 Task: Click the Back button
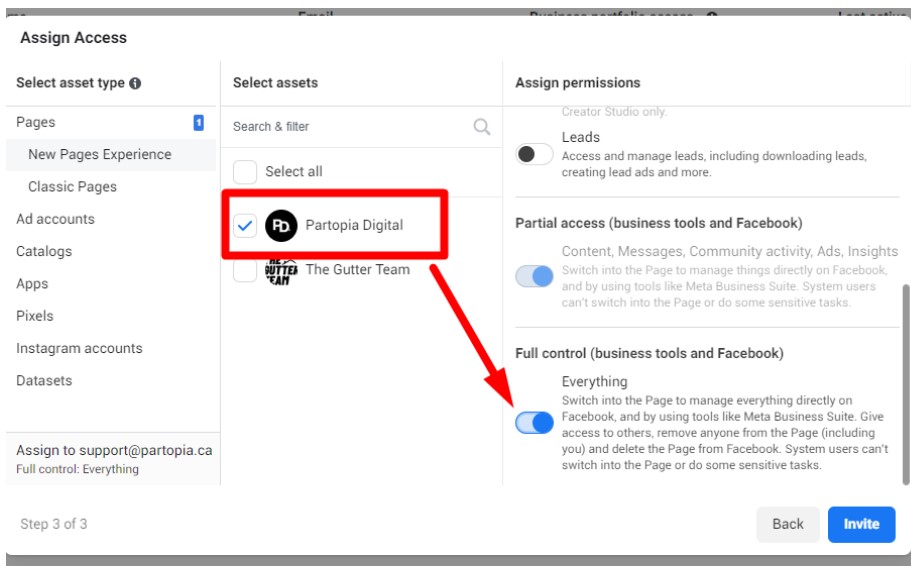point(788,524)
